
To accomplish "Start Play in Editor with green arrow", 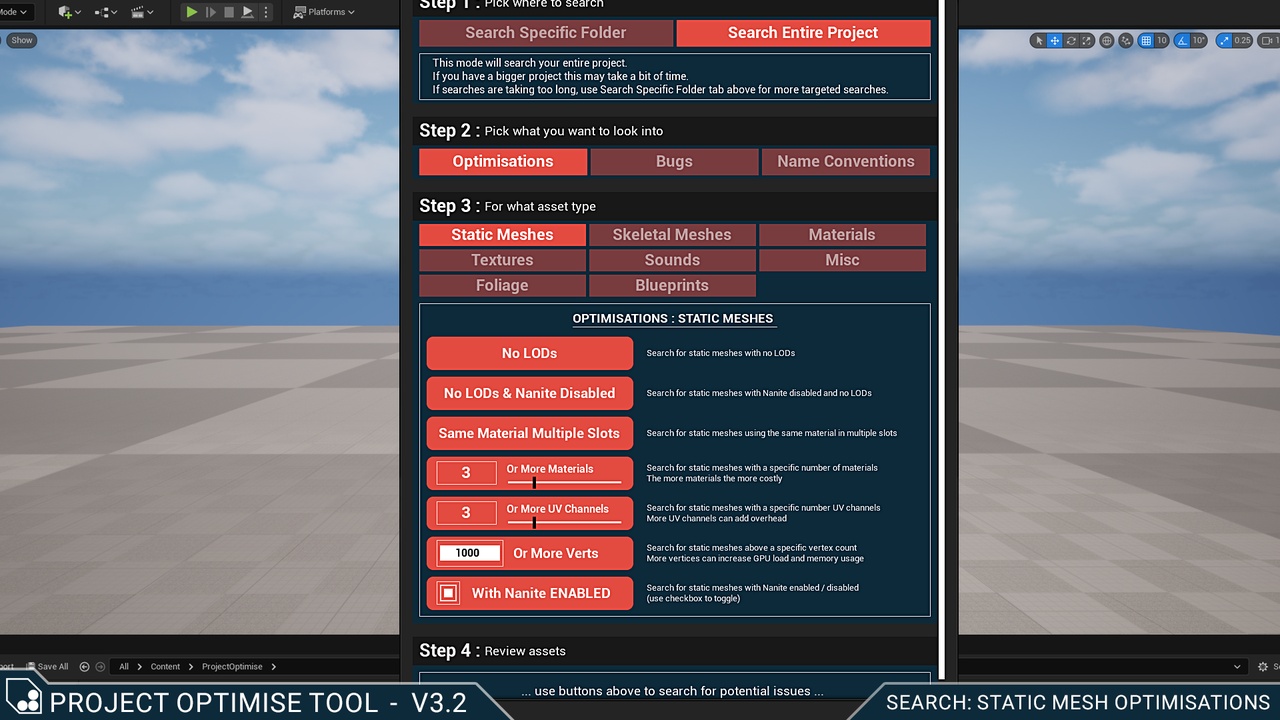I will pos(192,12).
